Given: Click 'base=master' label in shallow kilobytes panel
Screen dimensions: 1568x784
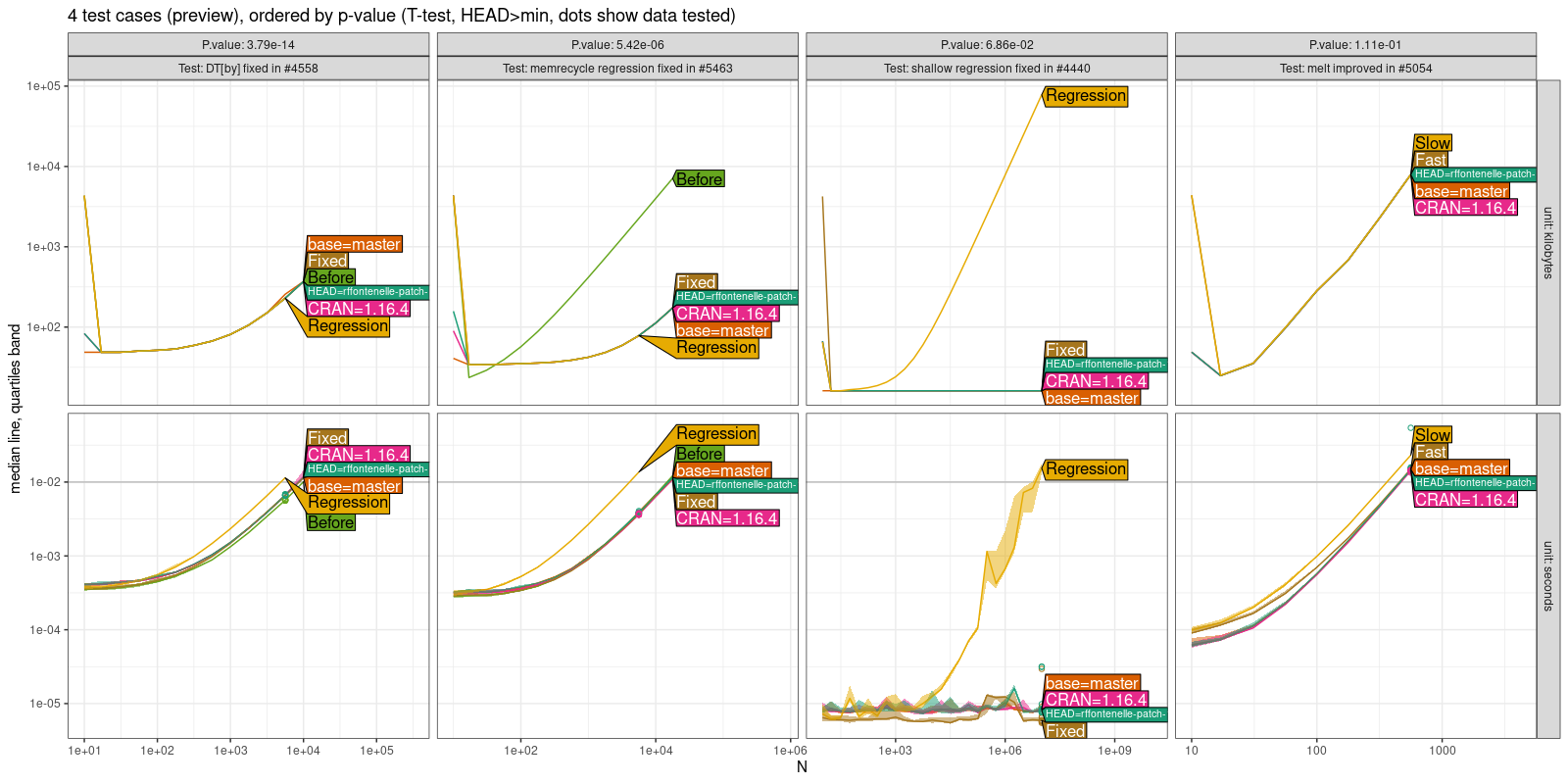Looking at the screenshot, I should [1092, 398].
